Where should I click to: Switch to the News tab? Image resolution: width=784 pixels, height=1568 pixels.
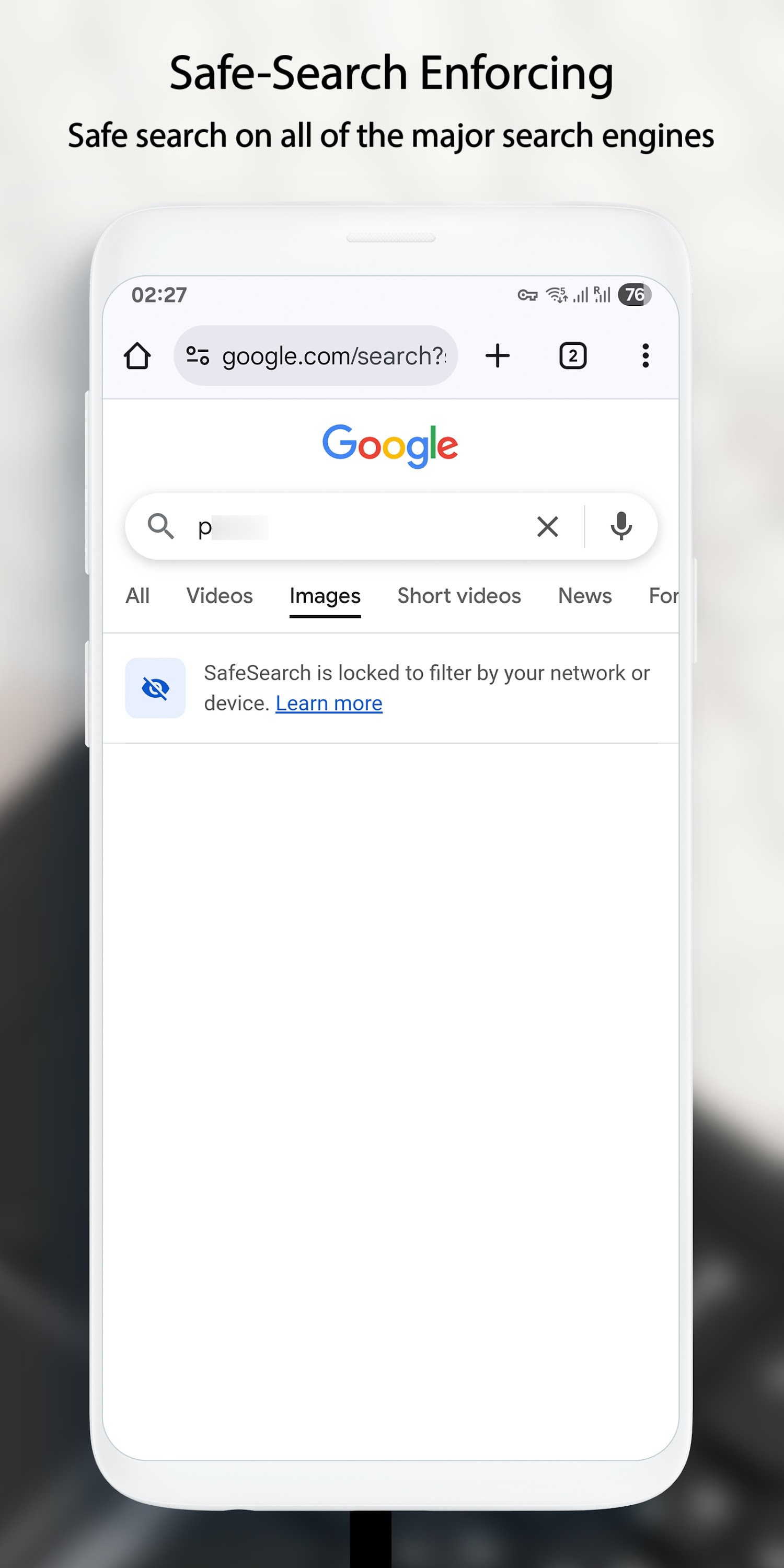[584, 595]
